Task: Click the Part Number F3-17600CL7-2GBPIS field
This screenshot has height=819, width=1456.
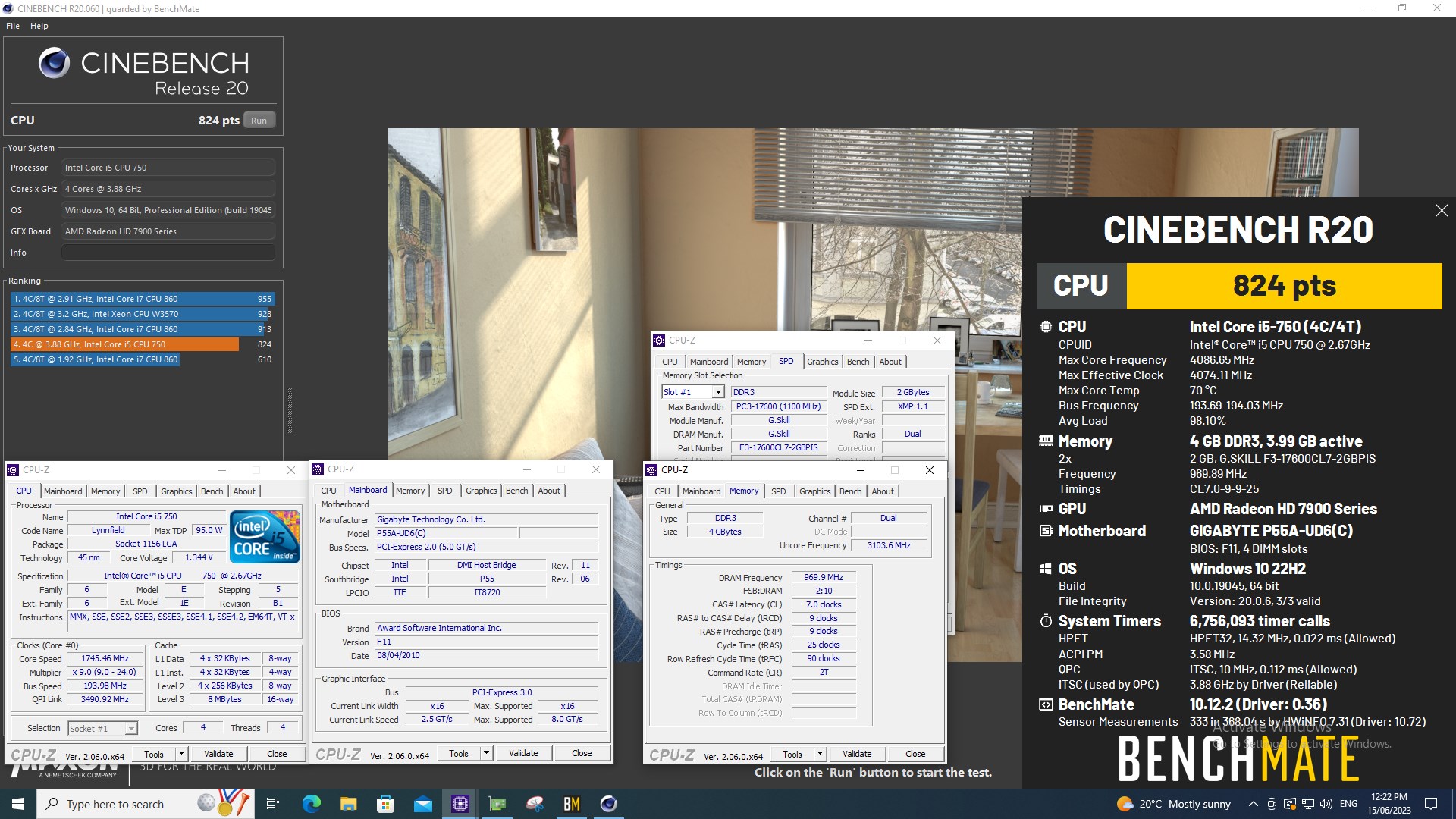Action: click(x=778, y=448)
